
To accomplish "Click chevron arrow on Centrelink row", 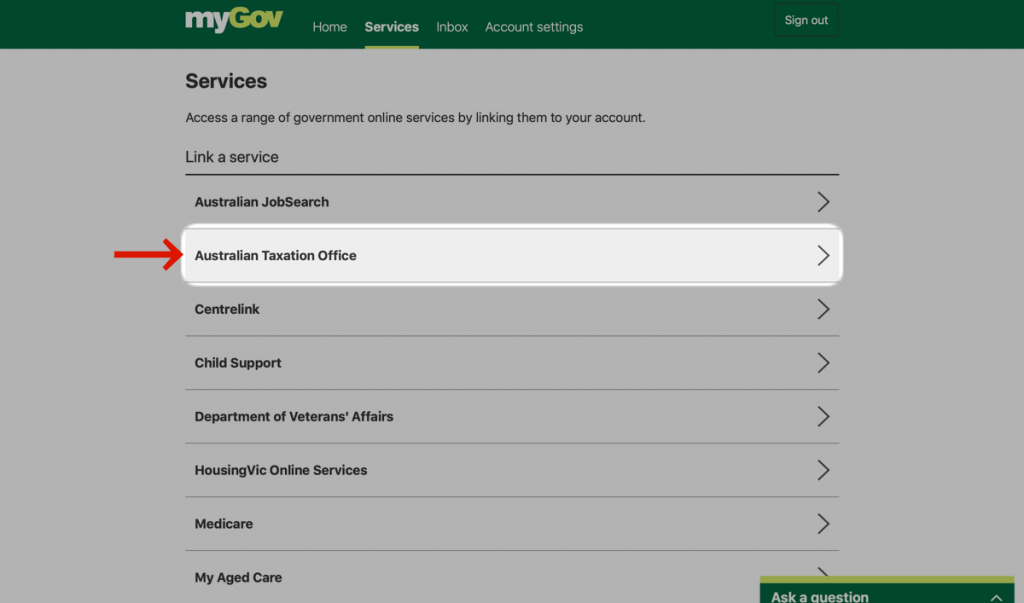I will [823, 310].
